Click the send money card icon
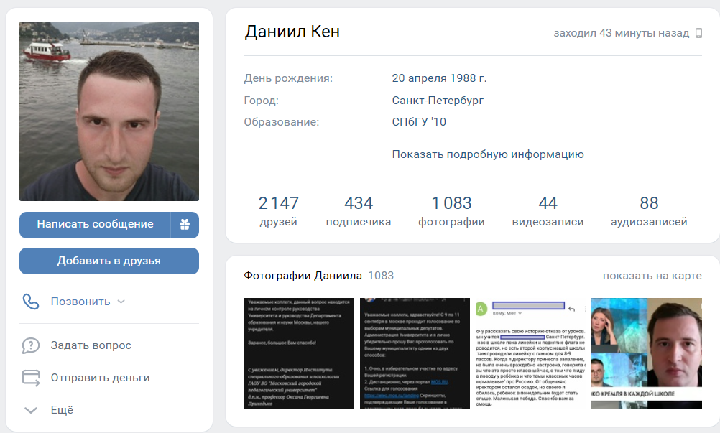The height and width of the screenshot is (433, 720). coord(31,378)
